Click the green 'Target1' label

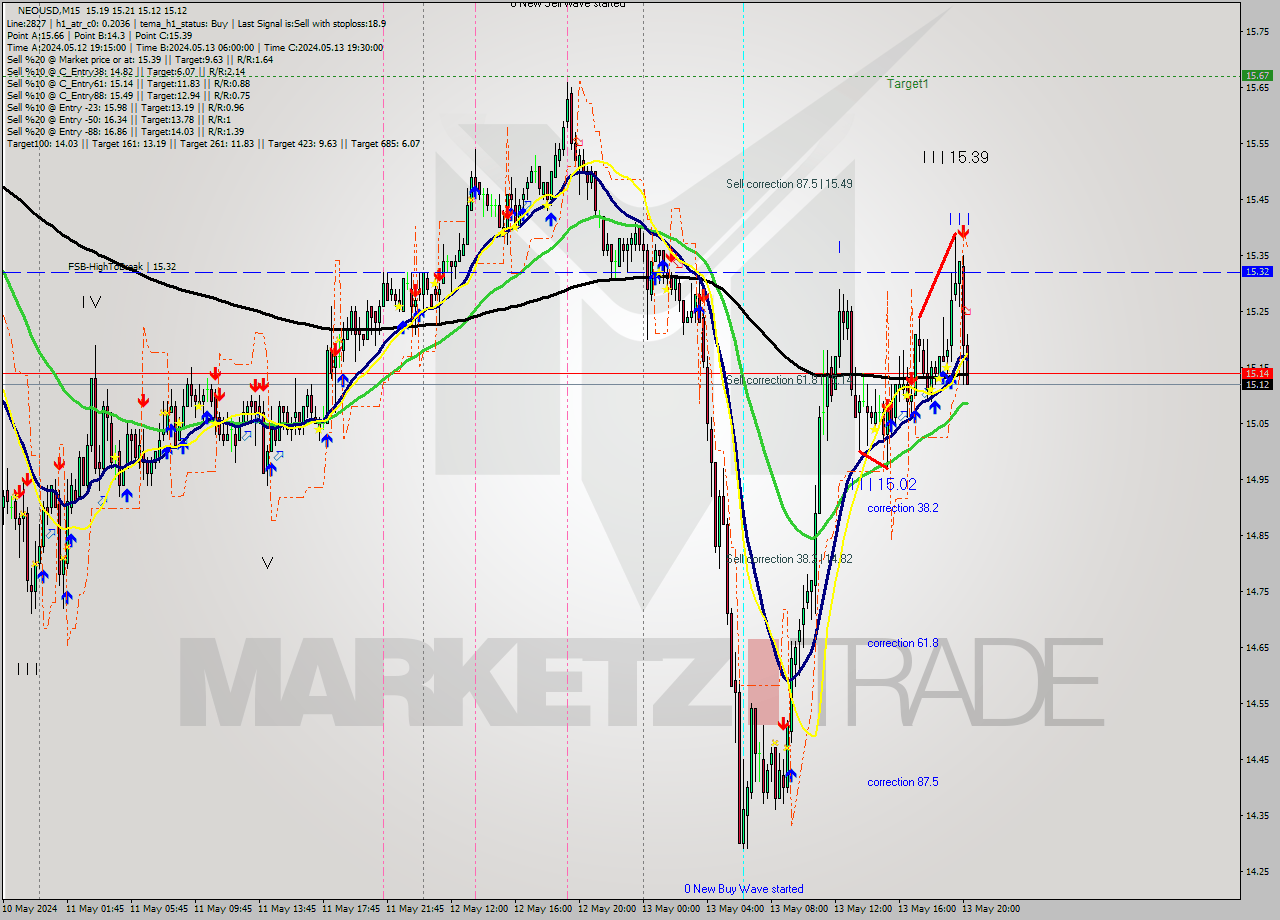click(x=907, y=84)
